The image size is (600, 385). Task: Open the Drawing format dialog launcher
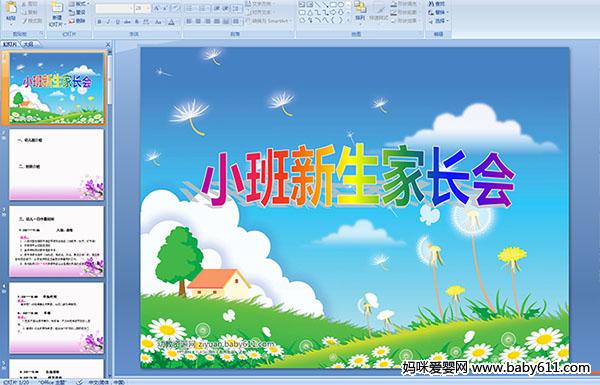(421, 34)
